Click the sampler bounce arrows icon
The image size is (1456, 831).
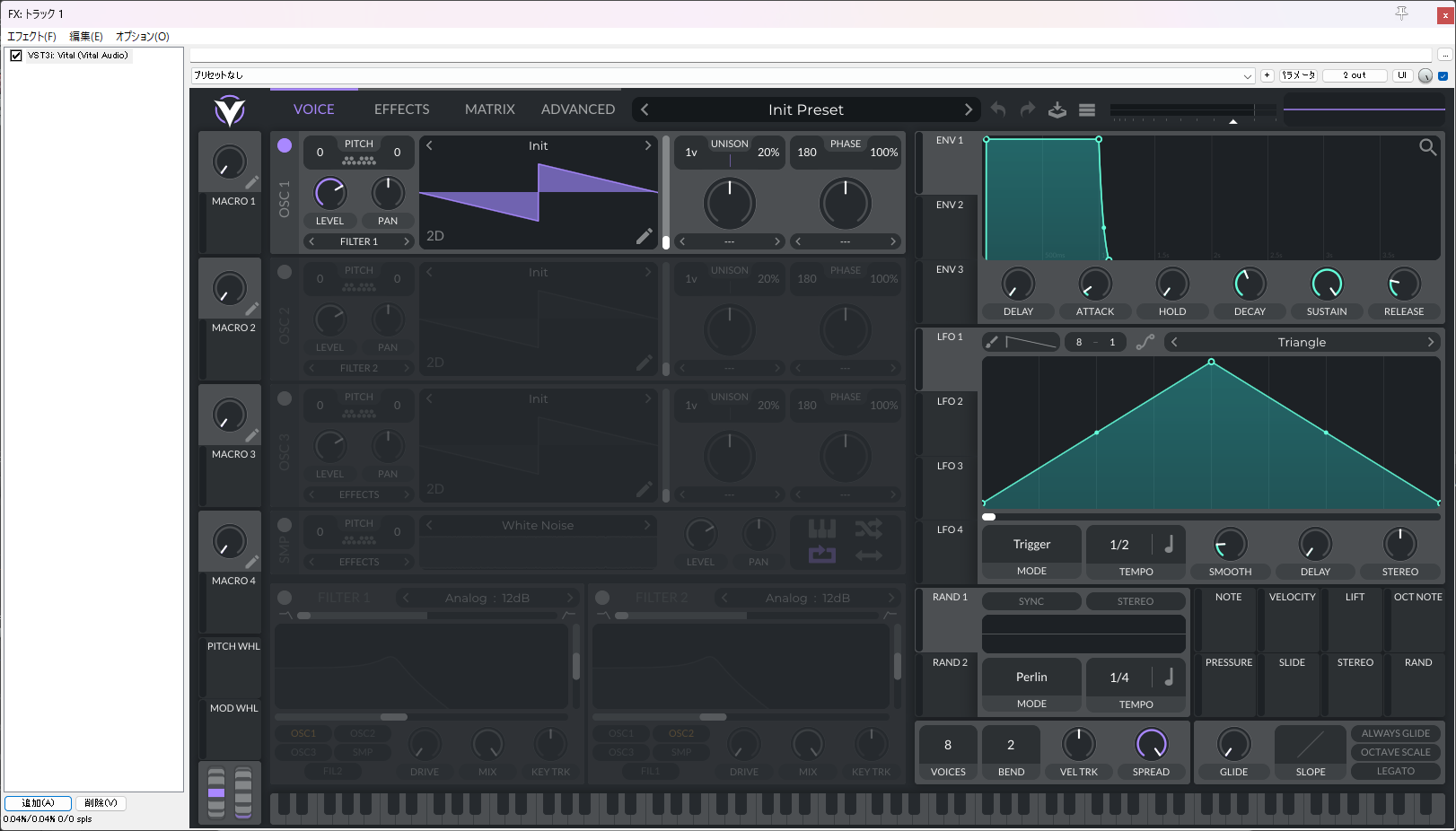pos(868,555)
